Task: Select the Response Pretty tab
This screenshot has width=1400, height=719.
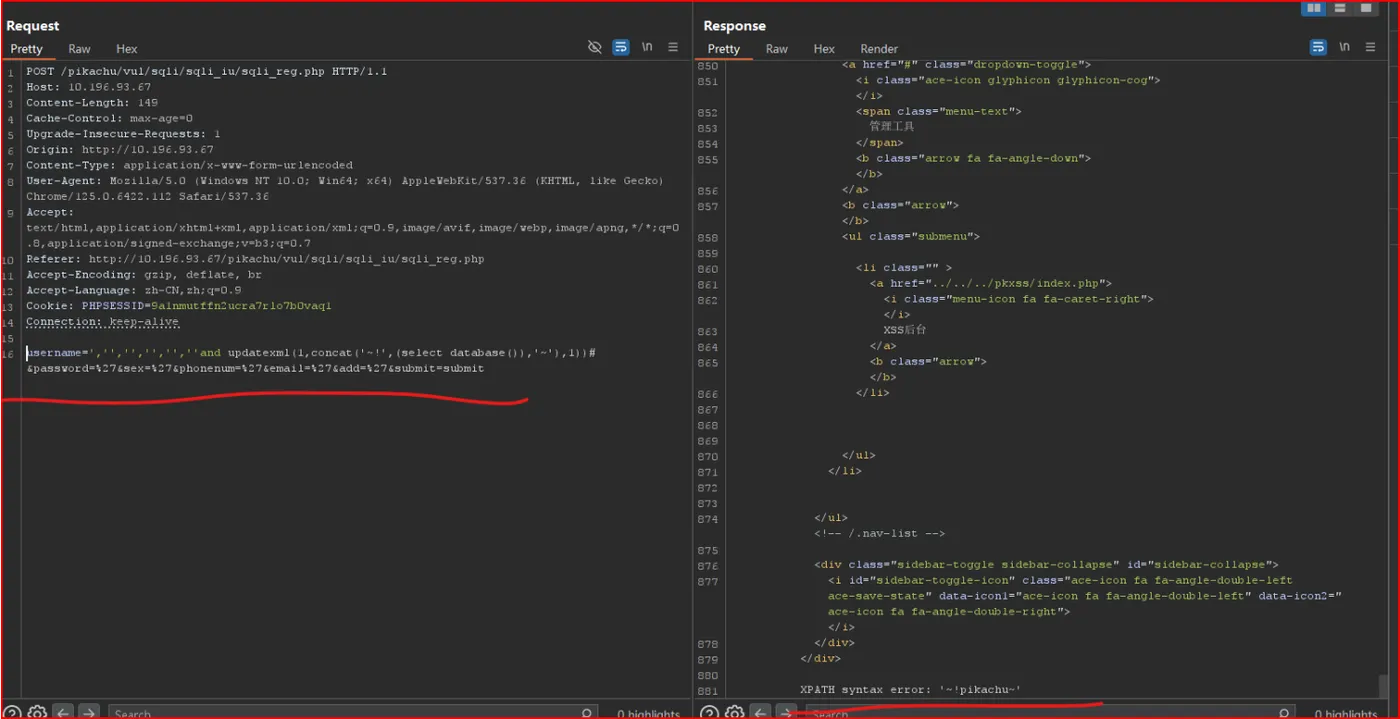Action: click(x=724, y=49)
